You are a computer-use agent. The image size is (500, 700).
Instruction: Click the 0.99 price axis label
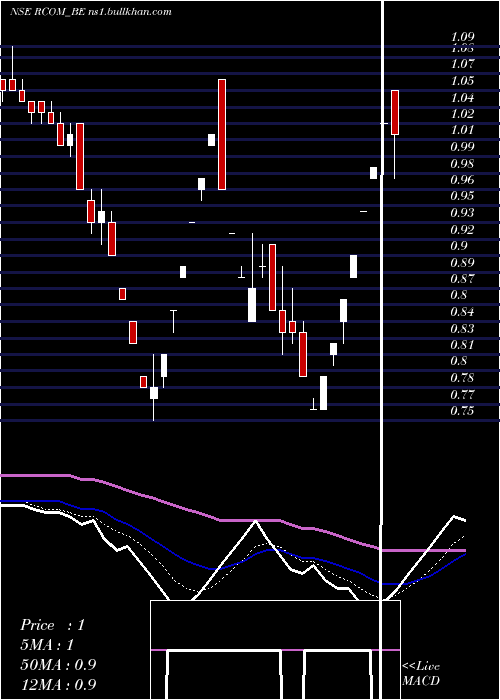click(462, 146)
